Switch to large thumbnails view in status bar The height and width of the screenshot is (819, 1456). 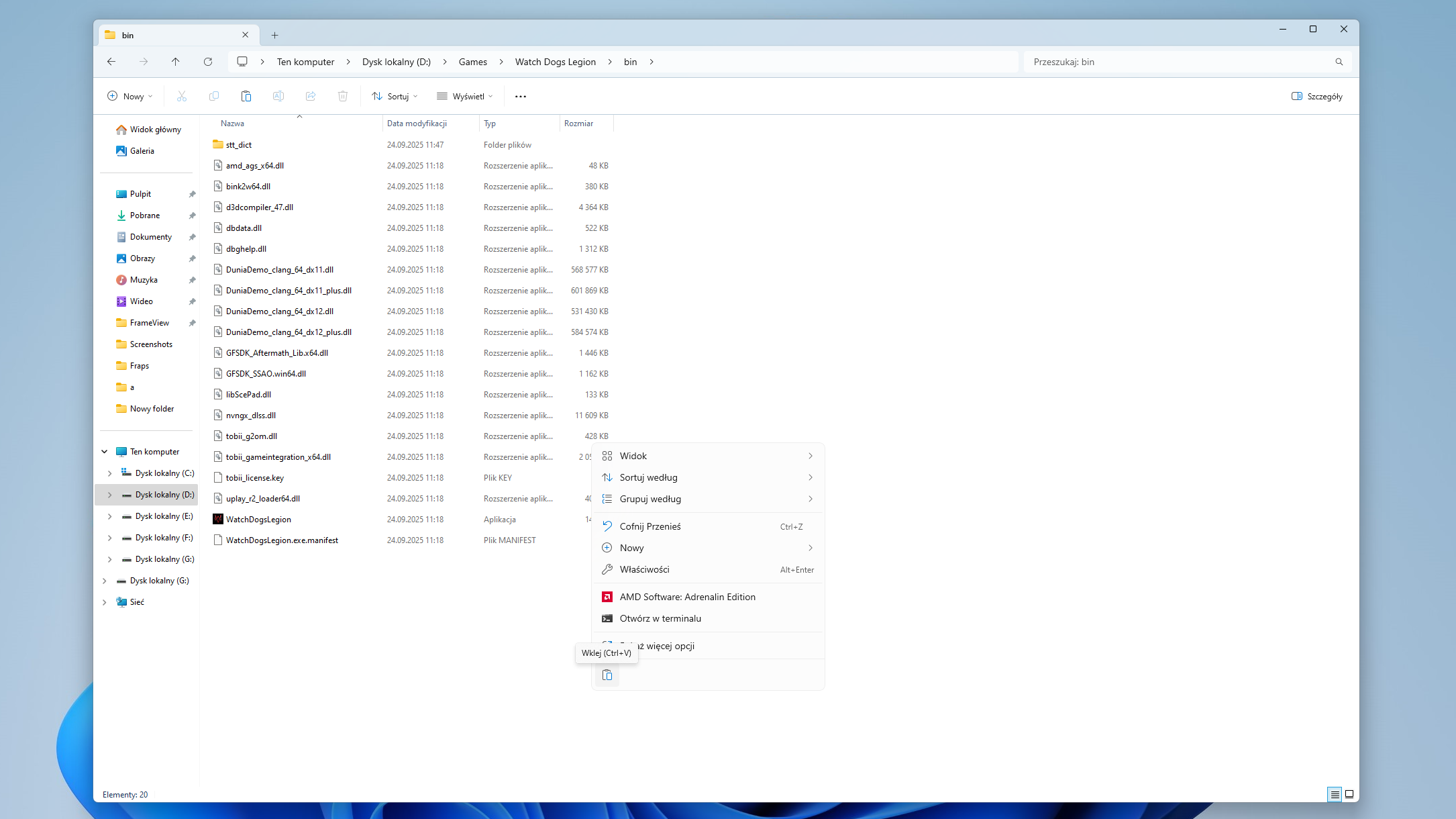click(x=1349, y=795)
